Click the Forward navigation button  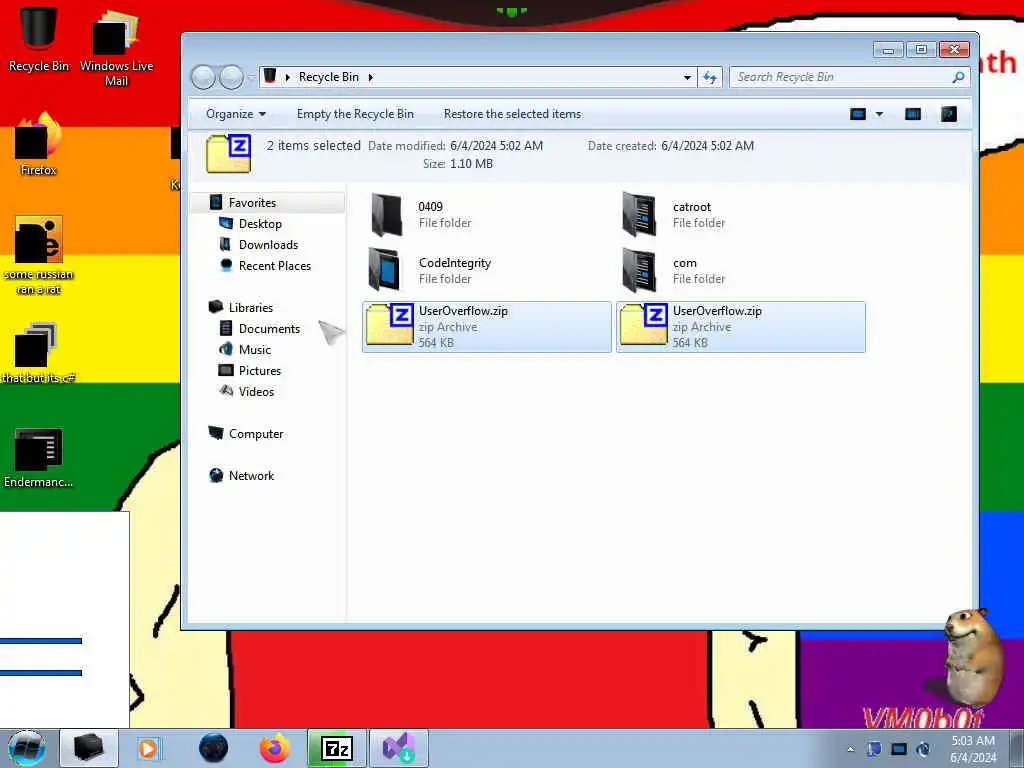(x=231, y=77)
